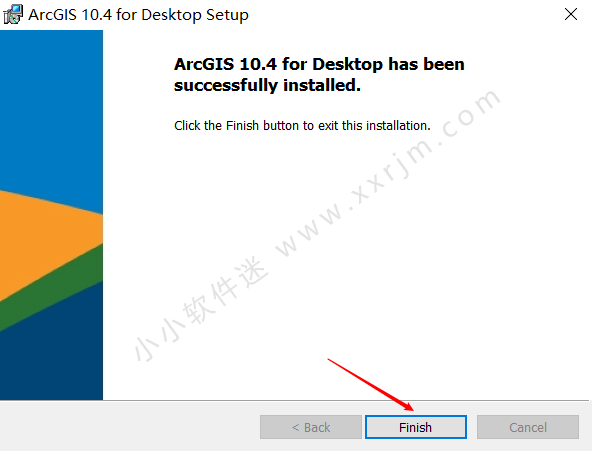Click the red arrow pointing to Finish
592x451 pixels.
pyautogui.click(x=371, y=385)
